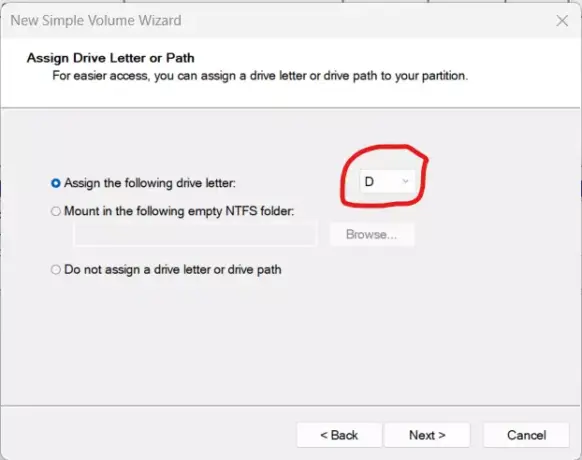Focus the empty NTFS folder path field
582x460 pixels.
(x=195, y=234)
